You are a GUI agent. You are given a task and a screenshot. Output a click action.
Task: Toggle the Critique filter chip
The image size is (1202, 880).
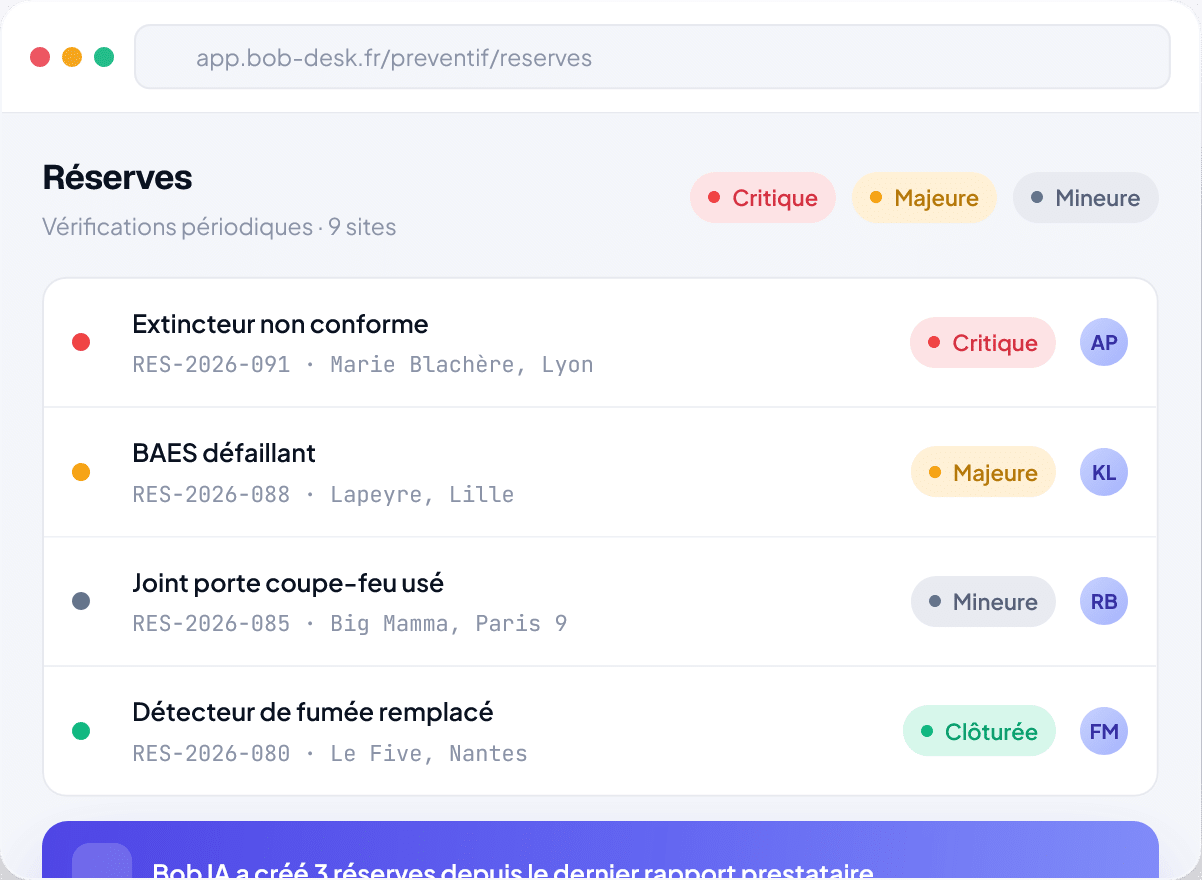763,198
